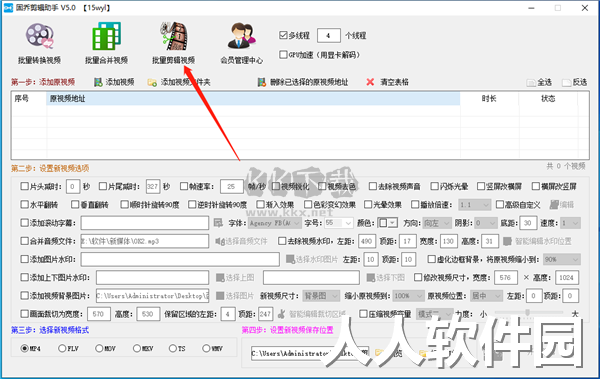Select the WMV format radio button
Image resolution: width=600 pixels, height=379 pixels.
click(206, 348)
